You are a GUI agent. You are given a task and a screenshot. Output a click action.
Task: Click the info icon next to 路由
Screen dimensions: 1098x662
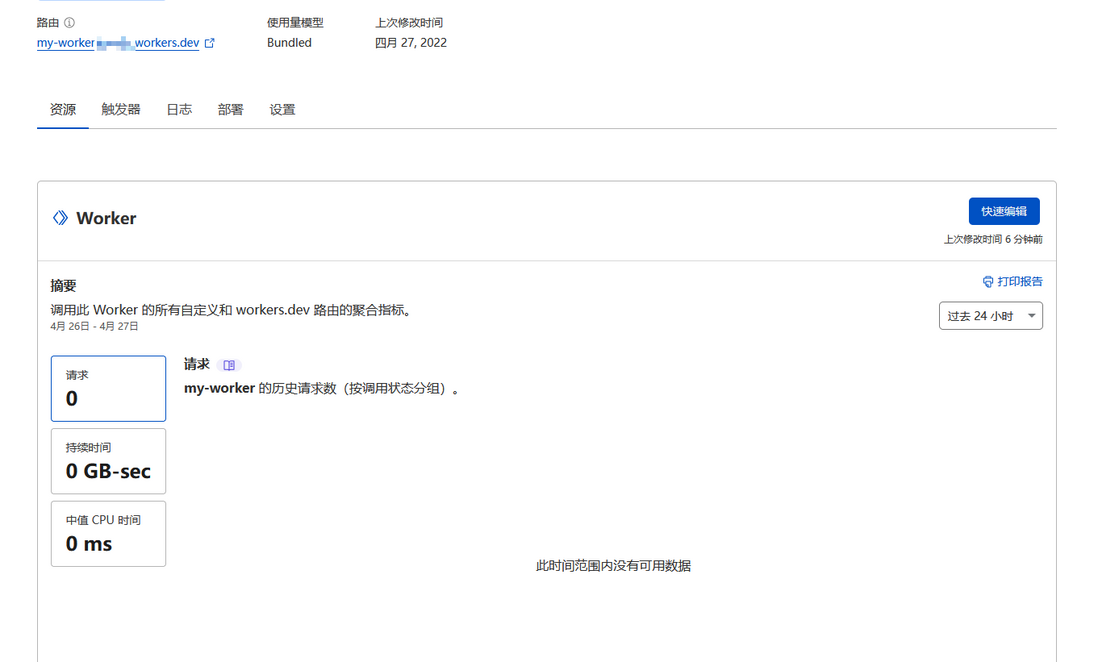[69, 23]
